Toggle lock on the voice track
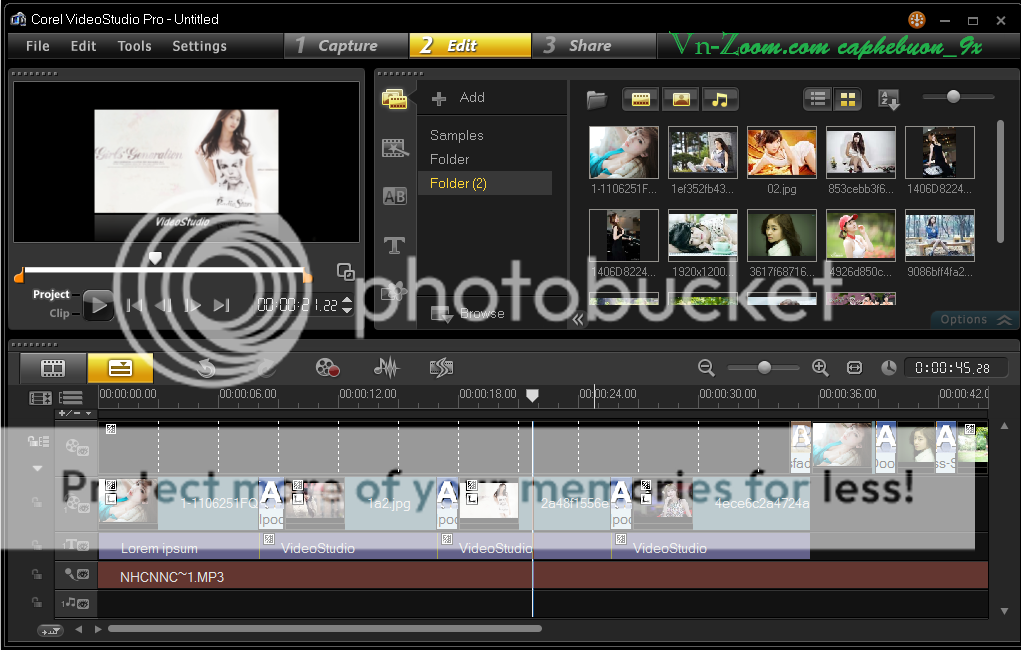 tap(37, 574)
